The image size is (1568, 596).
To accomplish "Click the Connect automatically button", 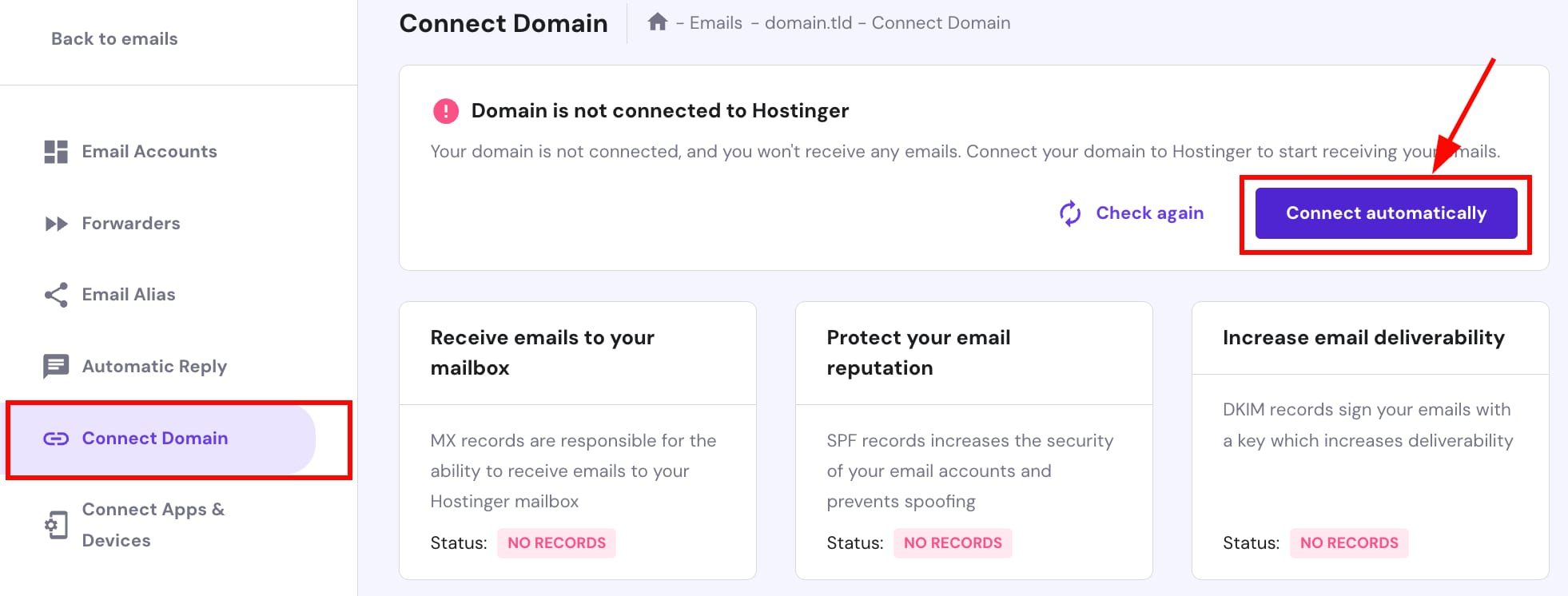I will (x=1385, y=213).
